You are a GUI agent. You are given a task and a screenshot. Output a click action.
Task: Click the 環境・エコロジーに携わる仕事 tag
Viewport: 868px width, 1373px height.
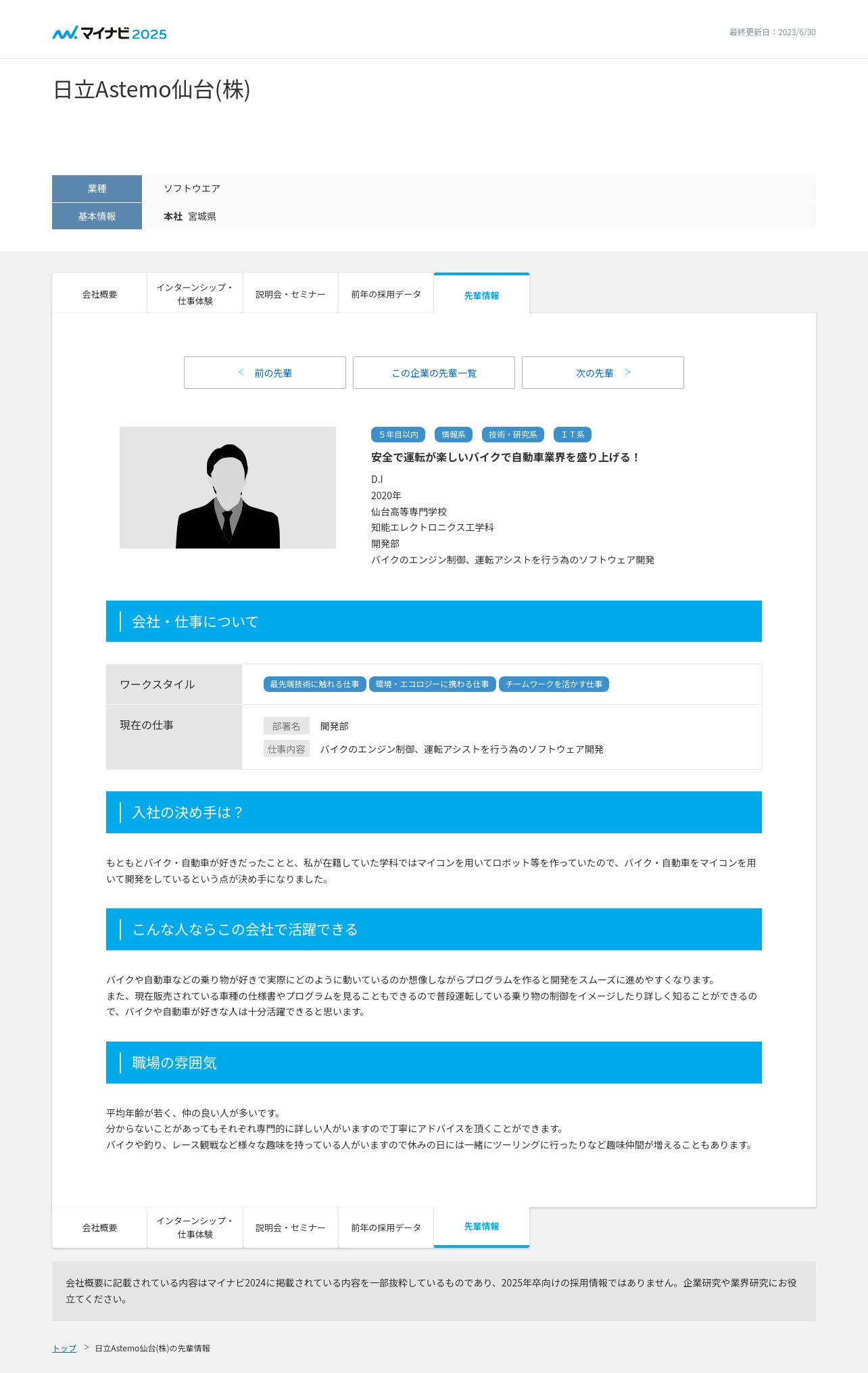click(x=433, y=684)
